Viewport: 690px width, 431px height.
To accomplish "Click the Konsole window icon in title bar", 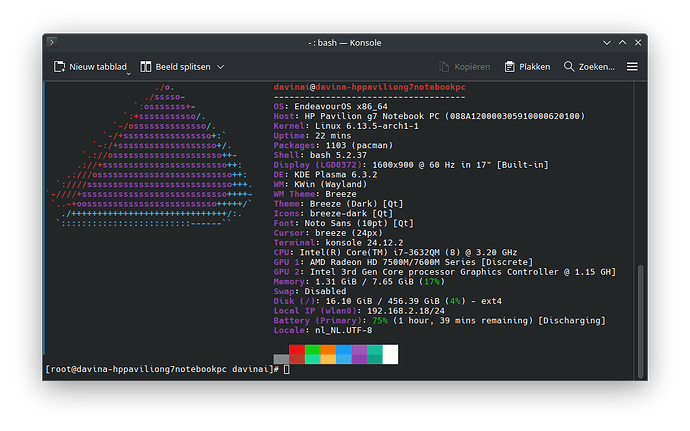I will tap(51, 42).
